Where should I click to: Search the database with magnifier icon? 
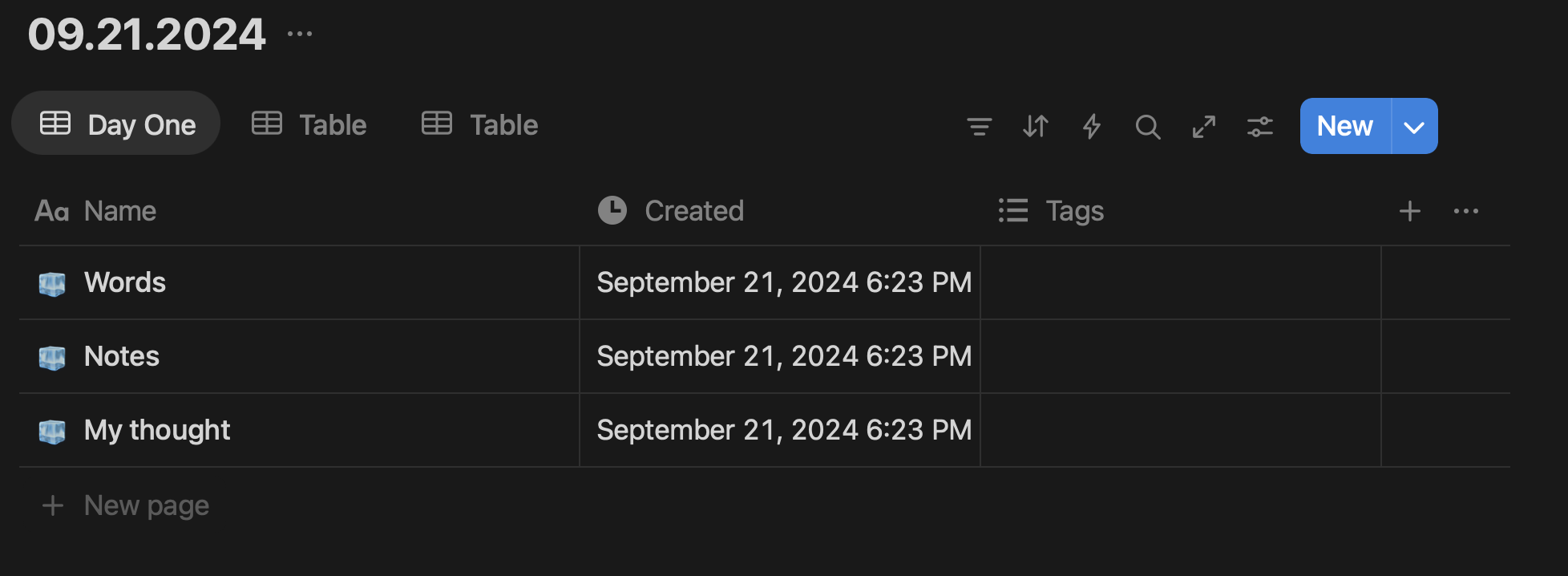pos(1148,126)
